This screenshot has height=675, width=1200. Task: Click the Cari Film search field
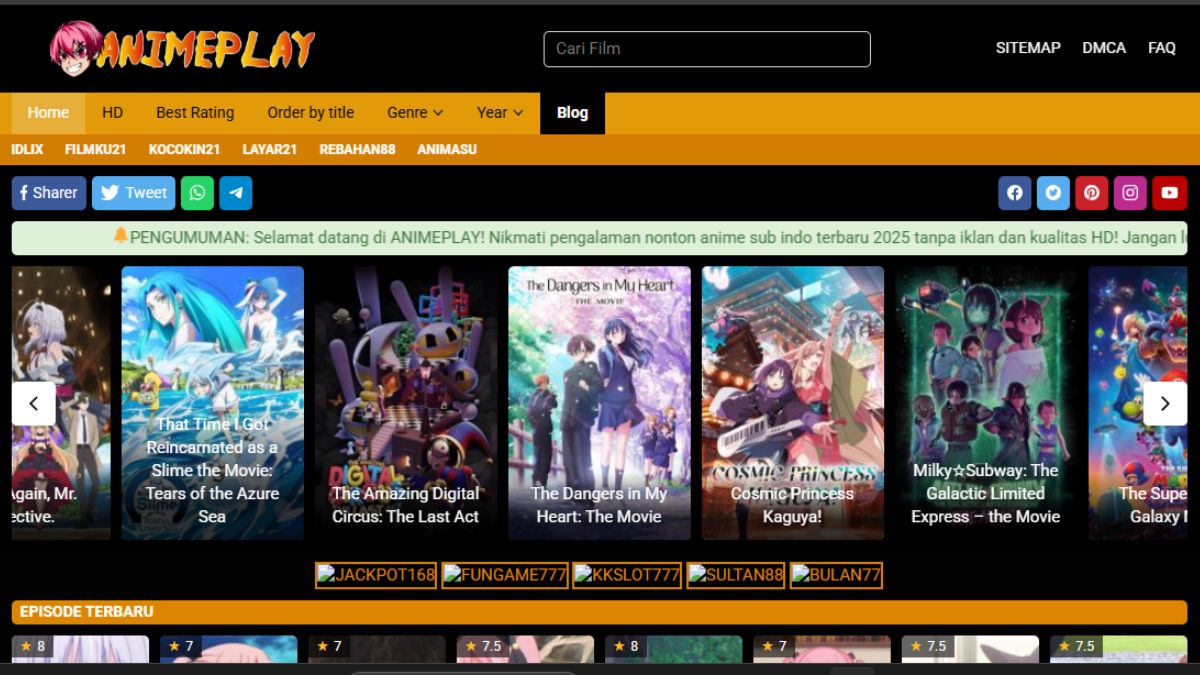point(707,49)
